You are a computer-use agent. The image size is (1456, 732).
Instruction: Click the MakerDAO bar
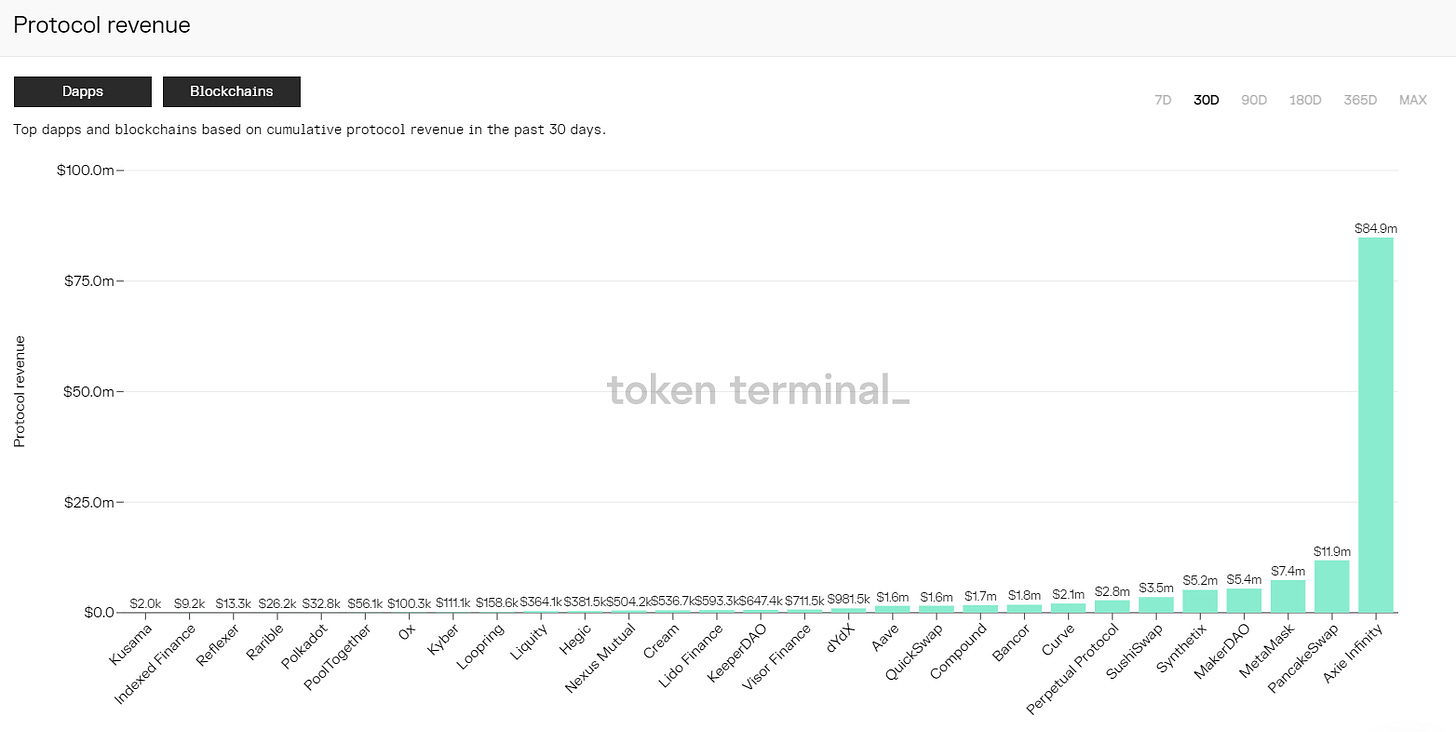point(1244,600)
